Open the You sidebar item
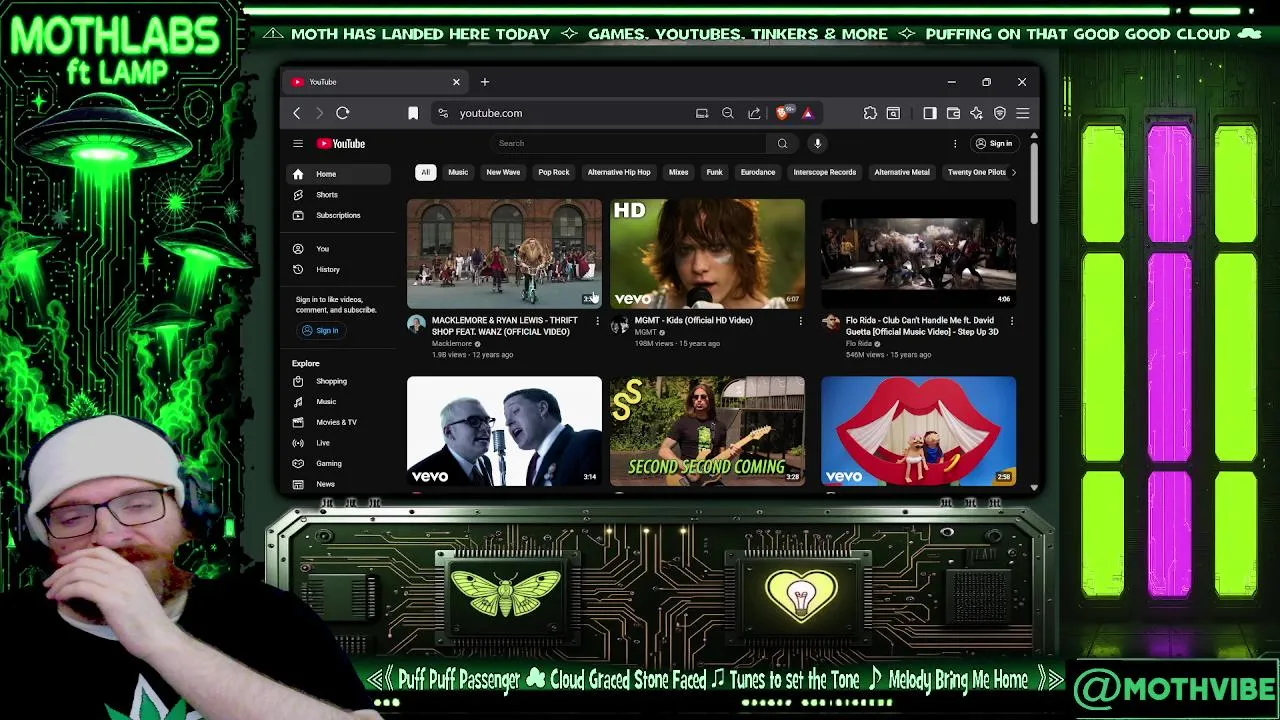This screenshot has height=720, width=1280. point(337,249)
